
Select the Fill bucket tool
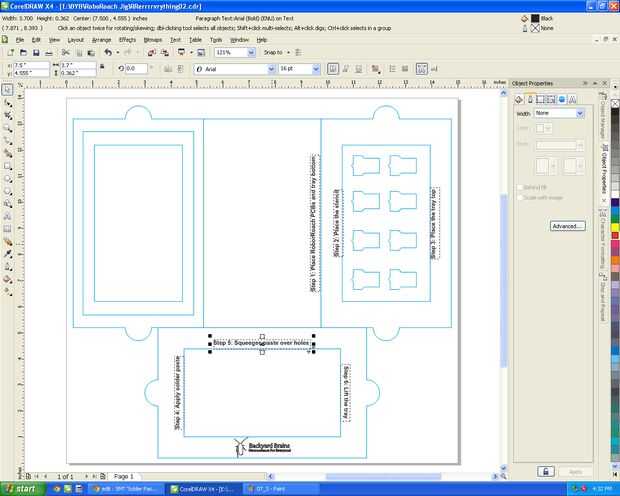point(8,280)
